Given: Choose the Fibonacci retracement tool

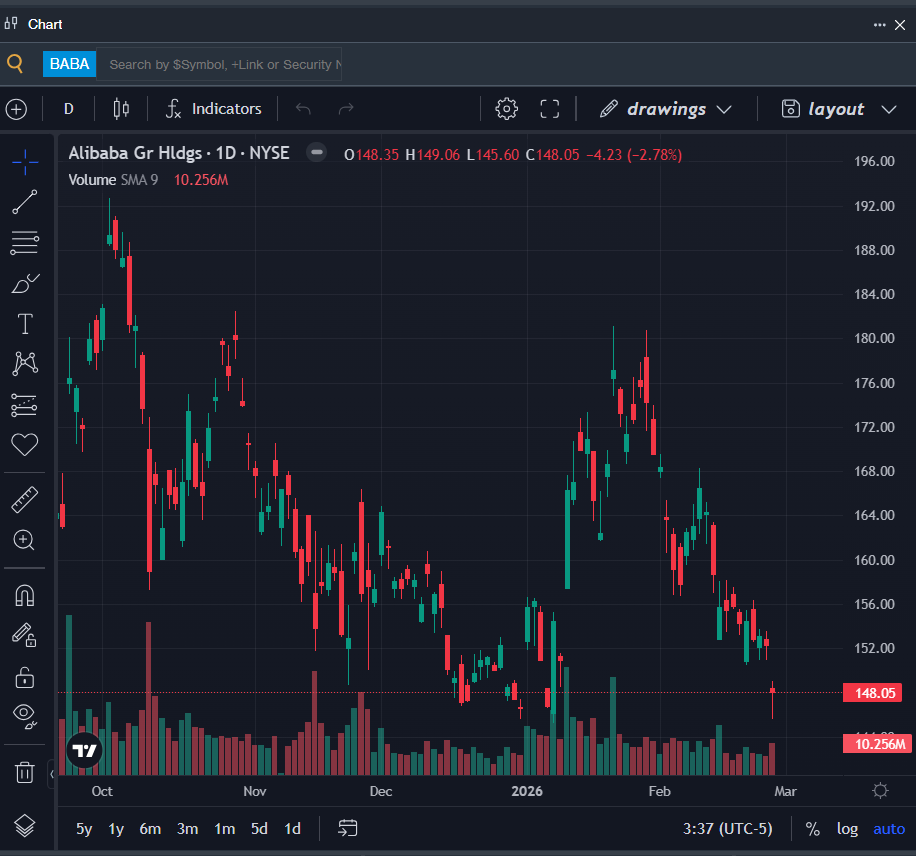Looking at the screenshot, I should pyautogui.click(x=24, y=242).
